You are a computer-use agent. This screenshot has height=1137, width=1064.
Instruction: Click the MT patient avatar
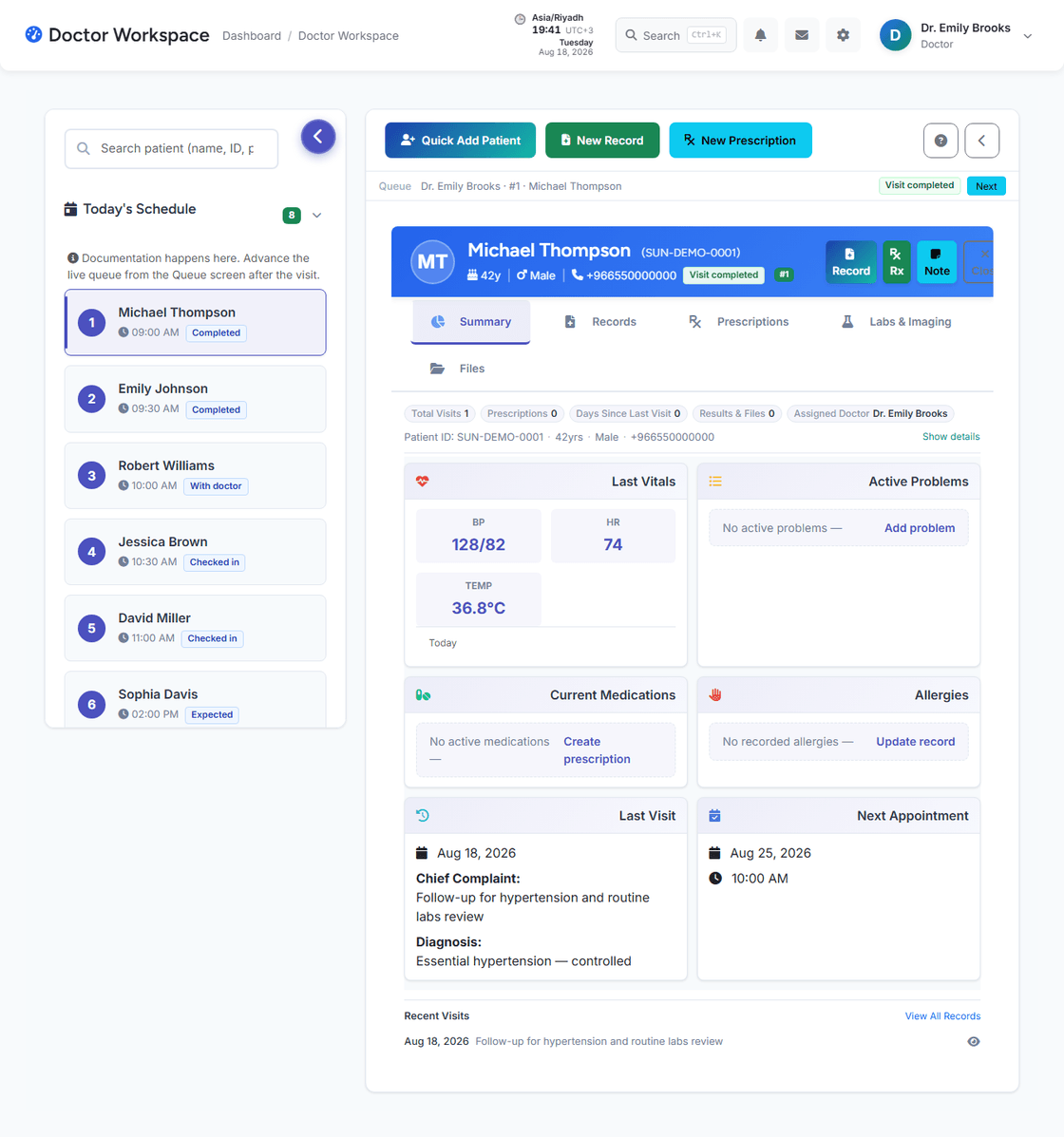[x=432, y=262]
